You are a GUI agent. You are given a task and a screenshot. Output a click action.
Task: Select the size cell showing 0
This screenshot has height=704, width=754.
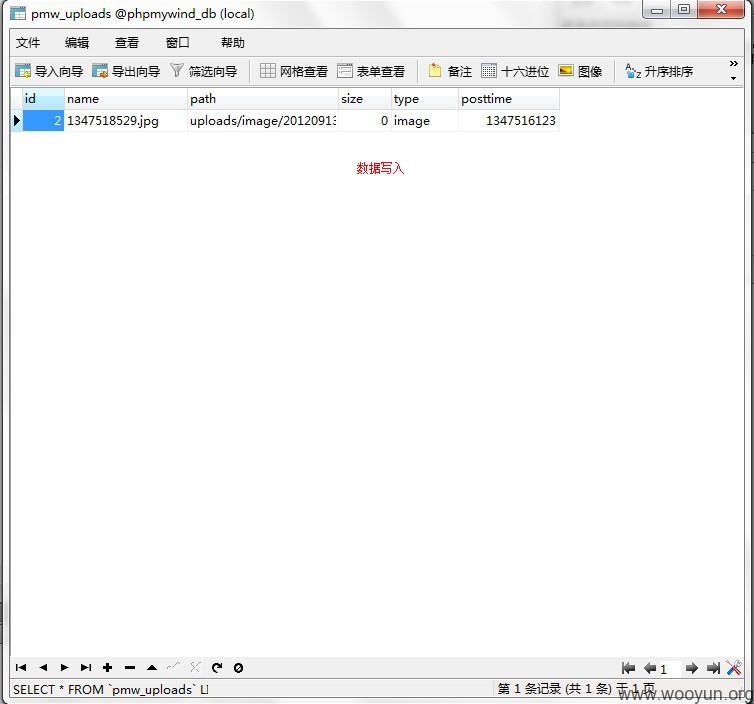364,120
